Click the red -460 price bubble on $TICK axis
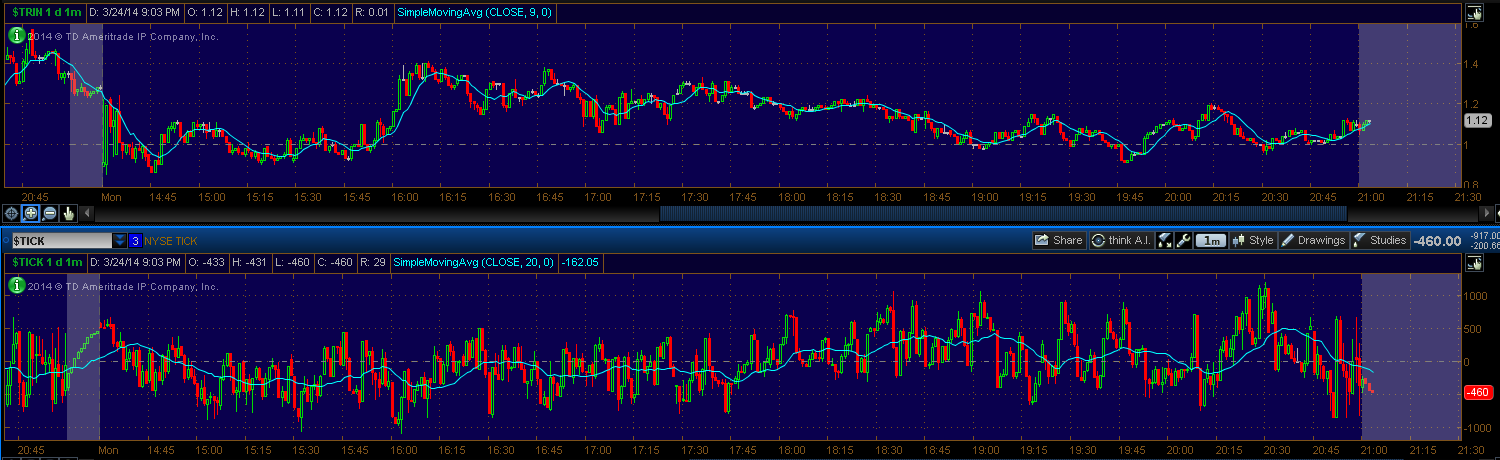 1477,392
